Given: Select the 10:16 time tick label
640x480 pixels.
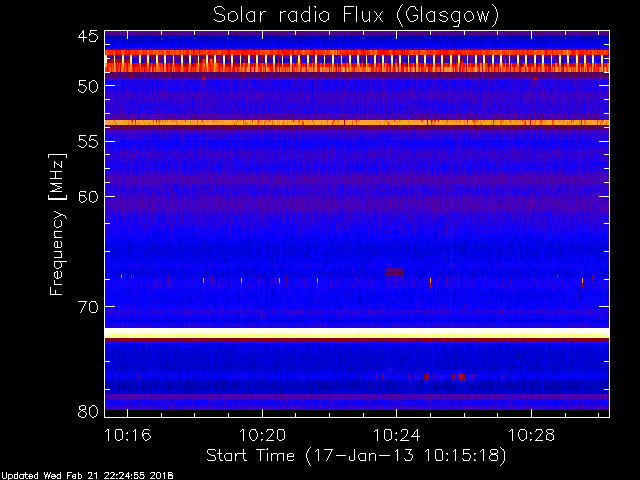Looking at the screenshot, I should pos(127,436).
